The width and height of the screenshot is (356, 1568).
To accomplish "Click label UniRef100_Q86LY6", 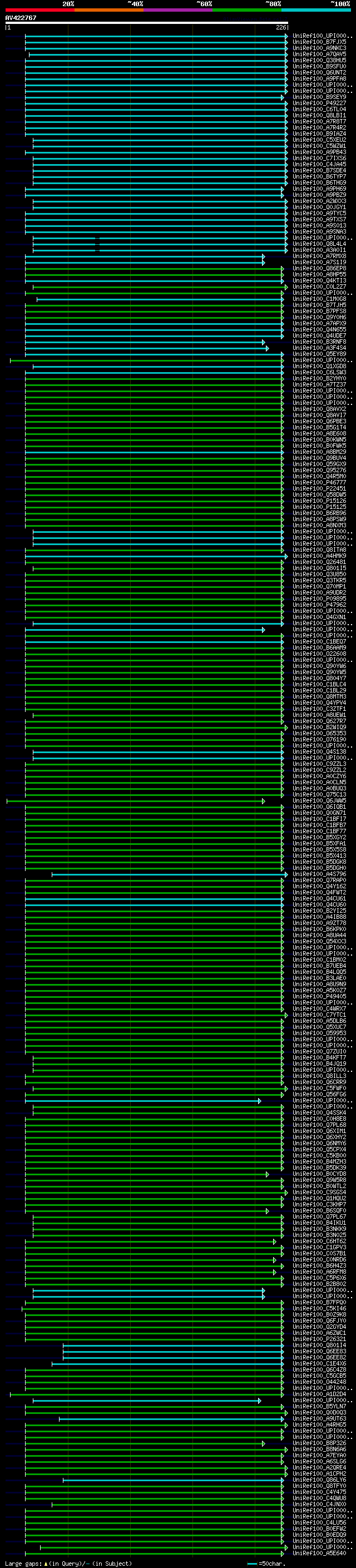I will pos(319,1480).
